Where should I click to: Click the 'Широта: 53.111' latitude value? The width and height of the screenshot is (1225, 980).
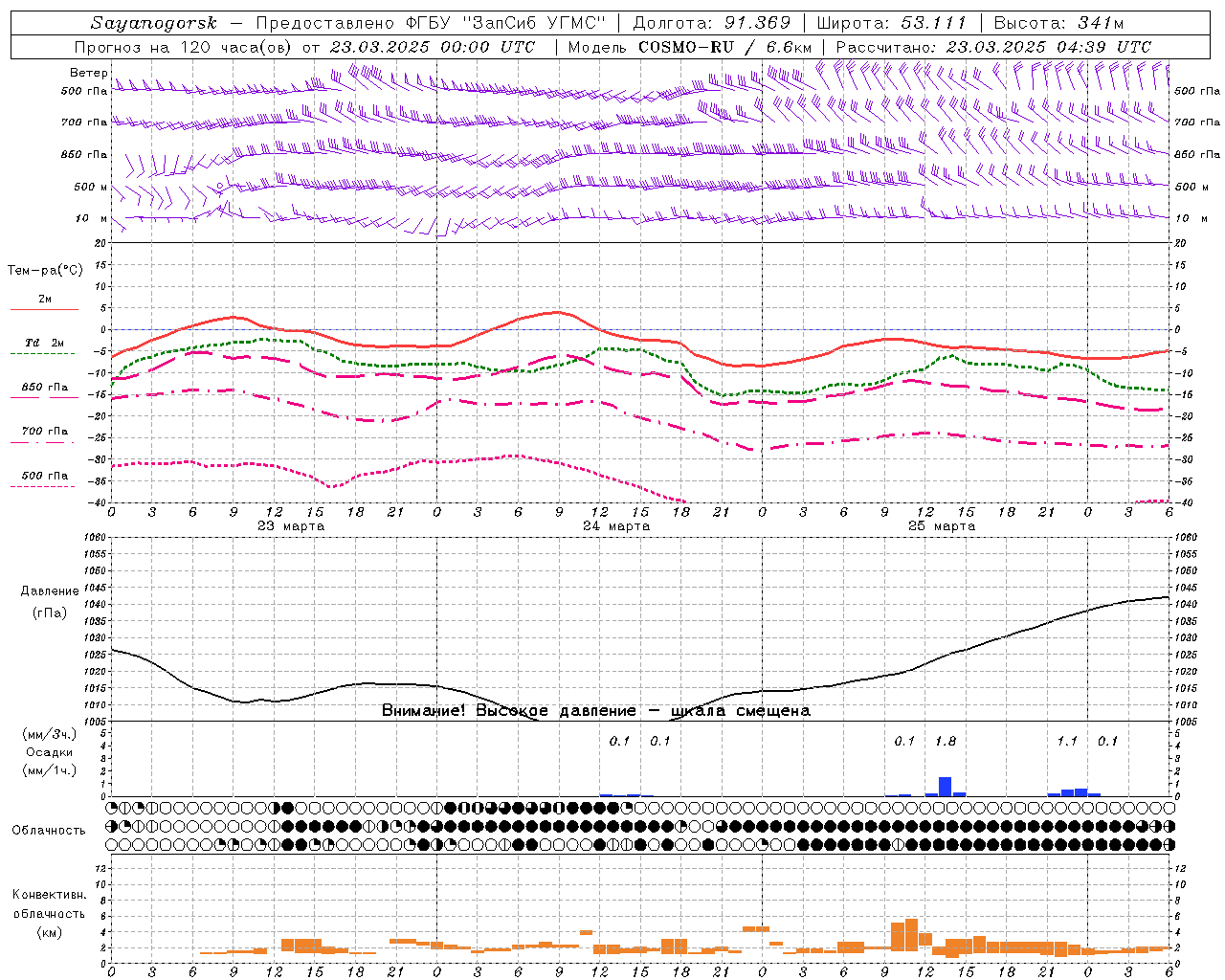[x=891, y=23]
